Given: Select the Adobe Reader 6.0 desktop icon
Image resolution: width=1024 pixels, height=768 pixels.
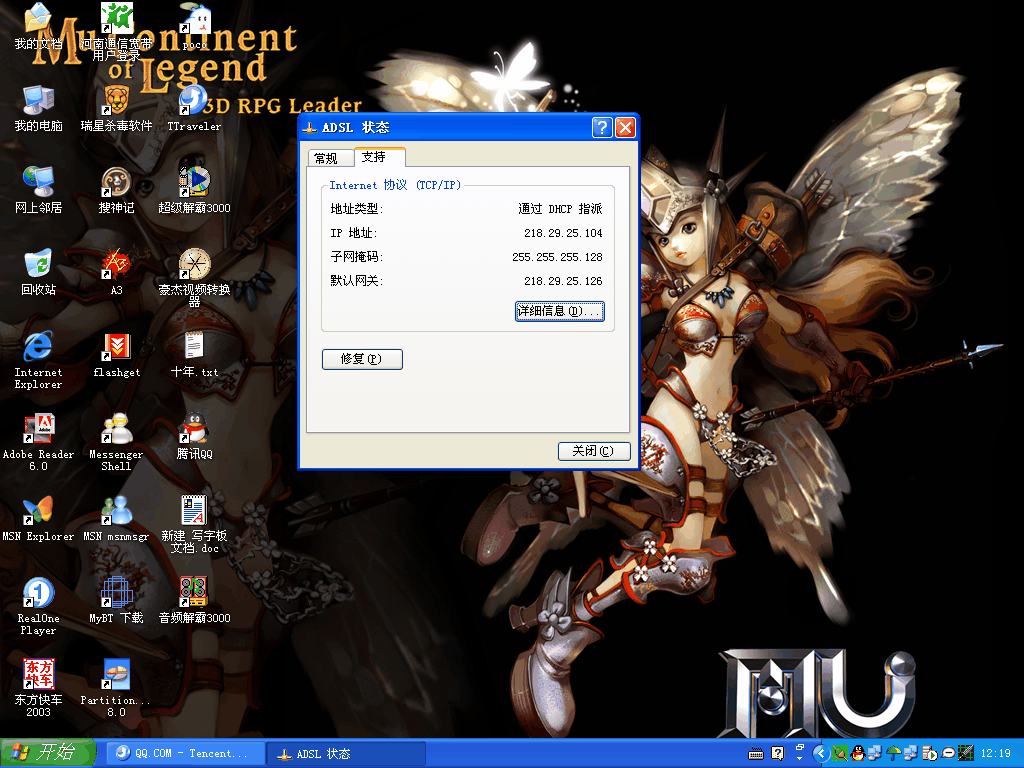Looking at the screenshot, I should click(38, 443).
